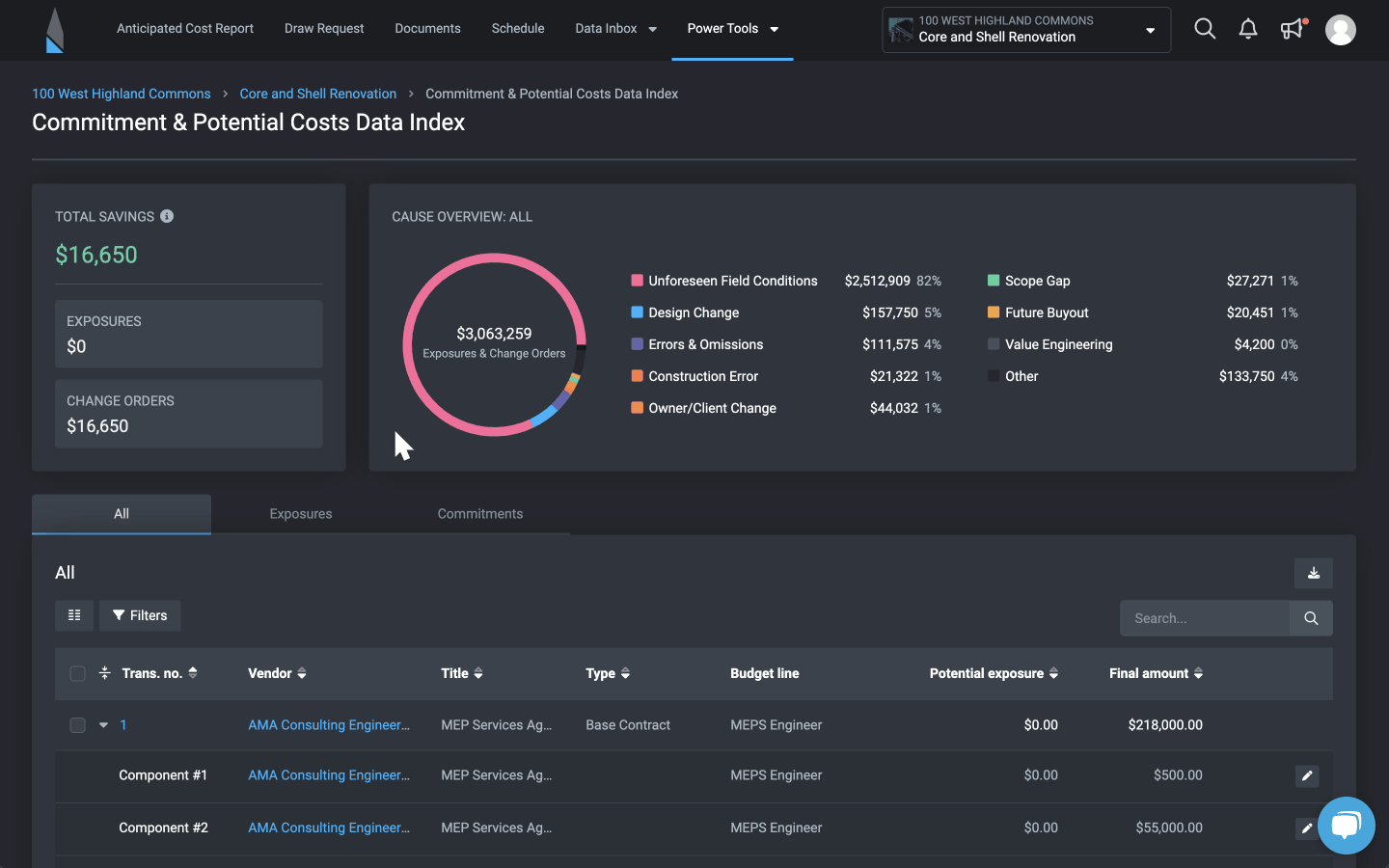Open AMA Consulting vendor link for Component #1
1389x868 pixels.
coord(329,775)
